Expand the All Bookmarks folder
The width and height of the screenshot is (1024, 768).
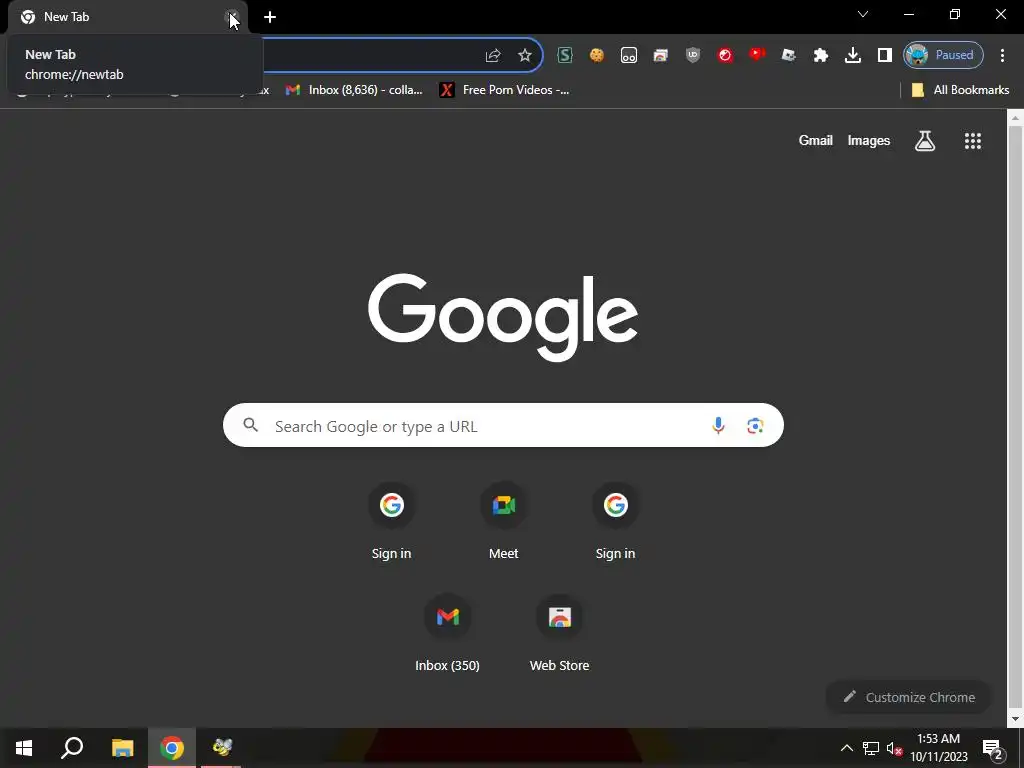960,90
